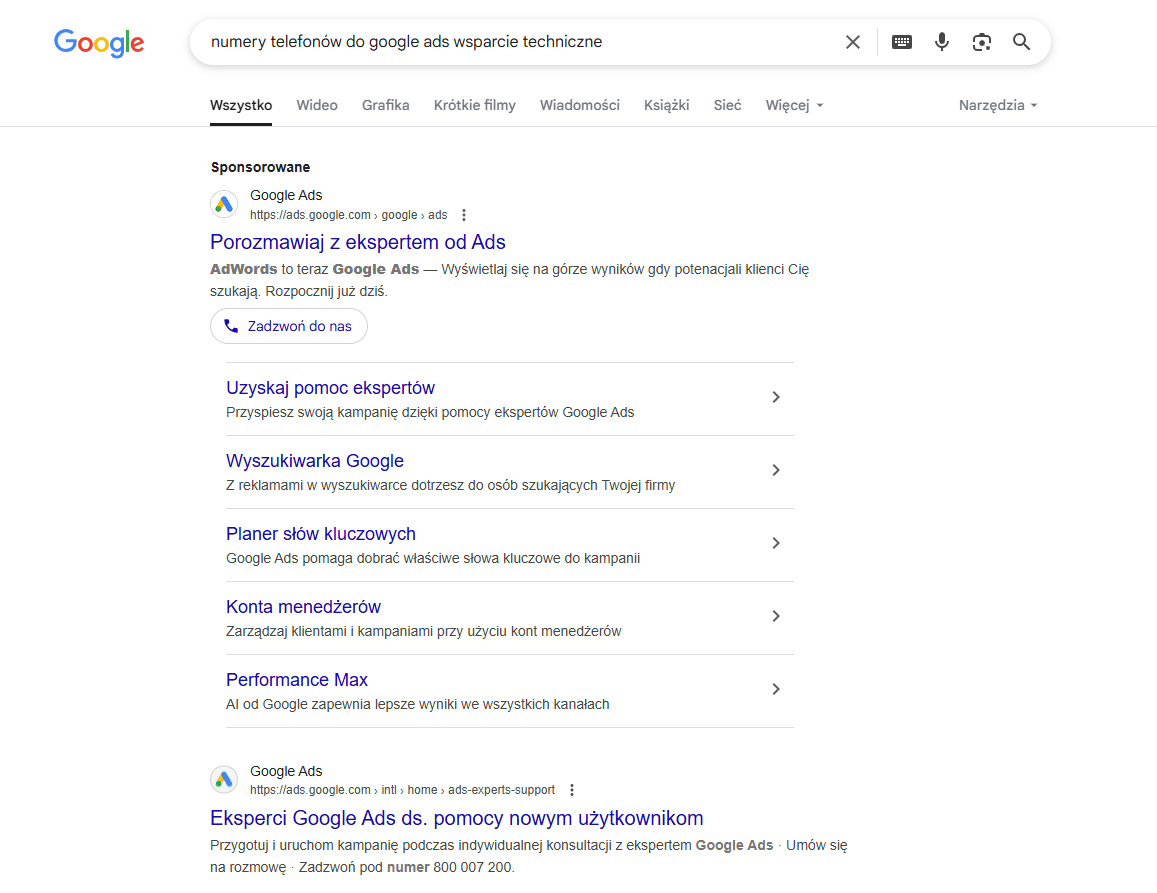1157x893 pixels.
Task: Open the three-dot menu of the first Google Ads result
Action: click(x=463, y=215)
